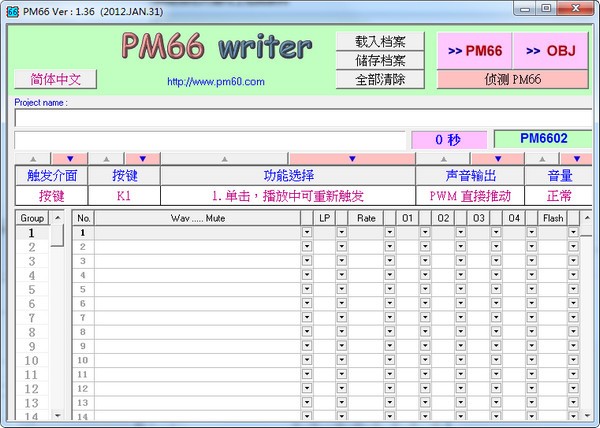This screenshot has height=428, width=600.
Task: Select Group 10 in the group list
Action: (x=32, y=360)
